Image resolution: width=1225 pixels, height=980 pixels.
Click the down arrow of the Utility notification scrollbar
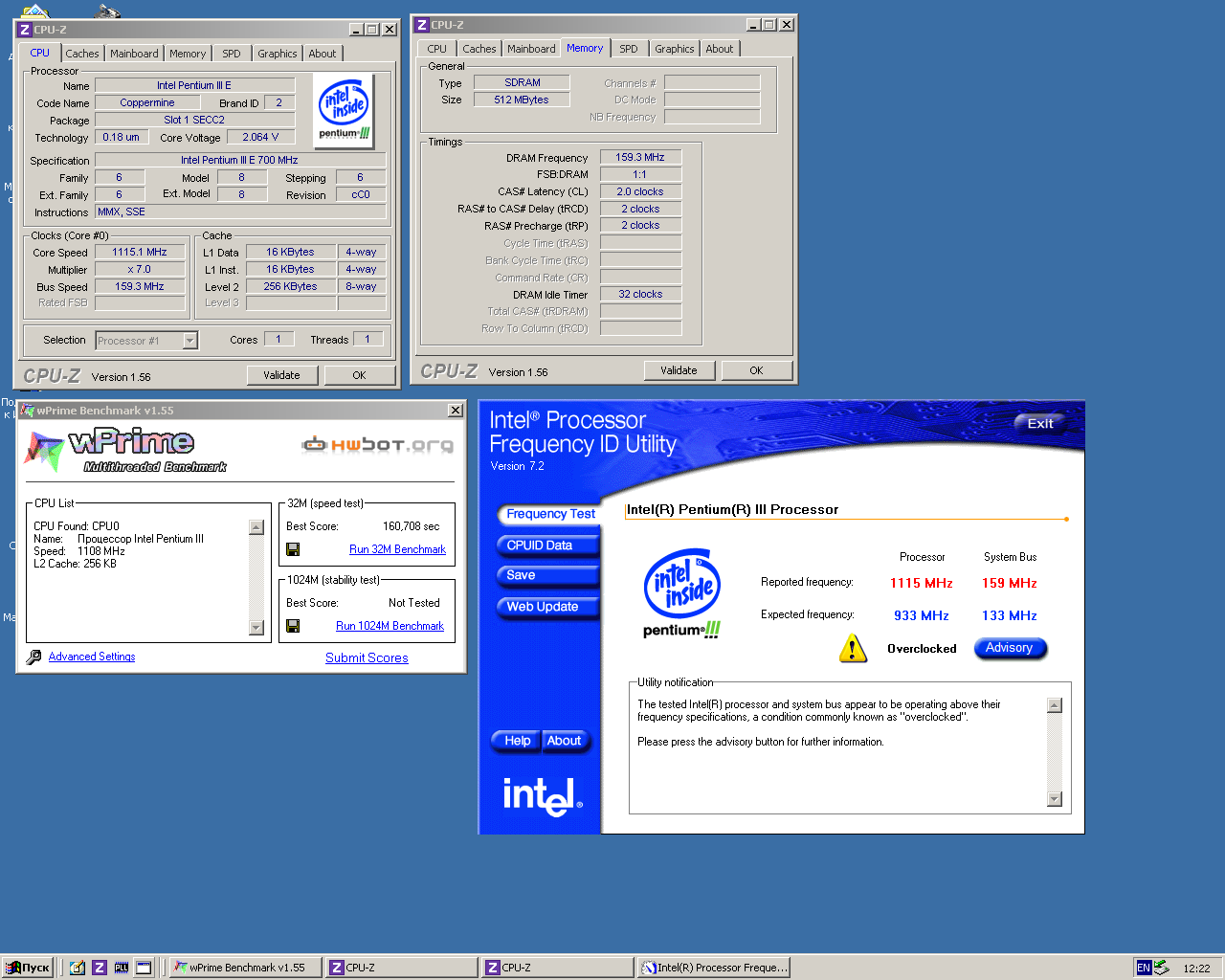click(1055, 799)
